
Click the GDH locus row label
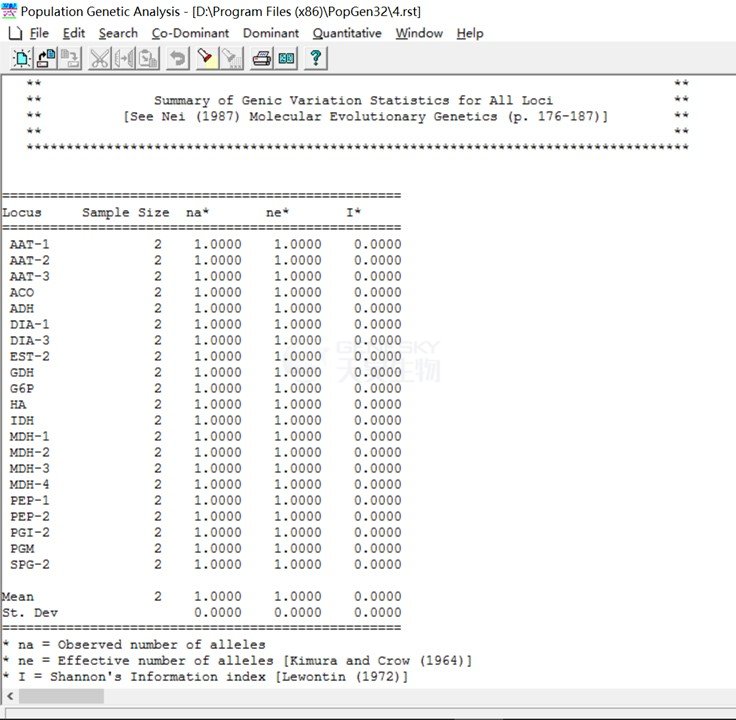click(22, 373)
